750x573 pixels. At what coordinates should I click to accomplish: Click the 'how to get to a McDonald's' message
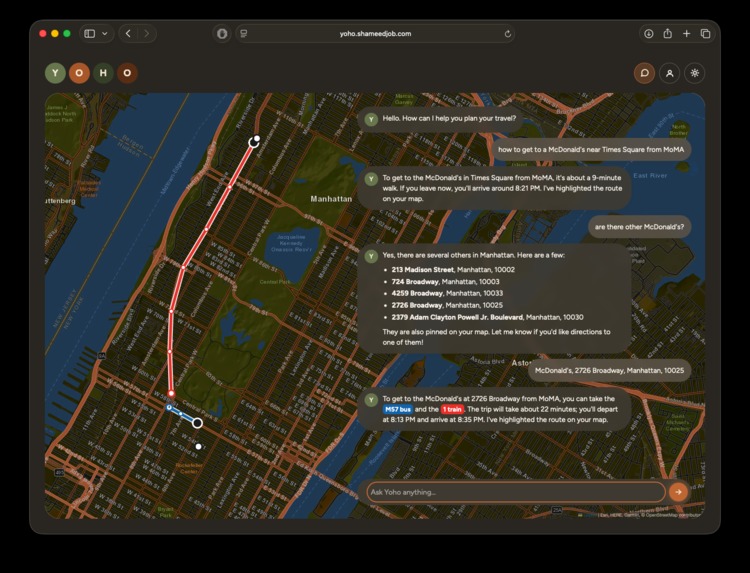coord(591,149)
